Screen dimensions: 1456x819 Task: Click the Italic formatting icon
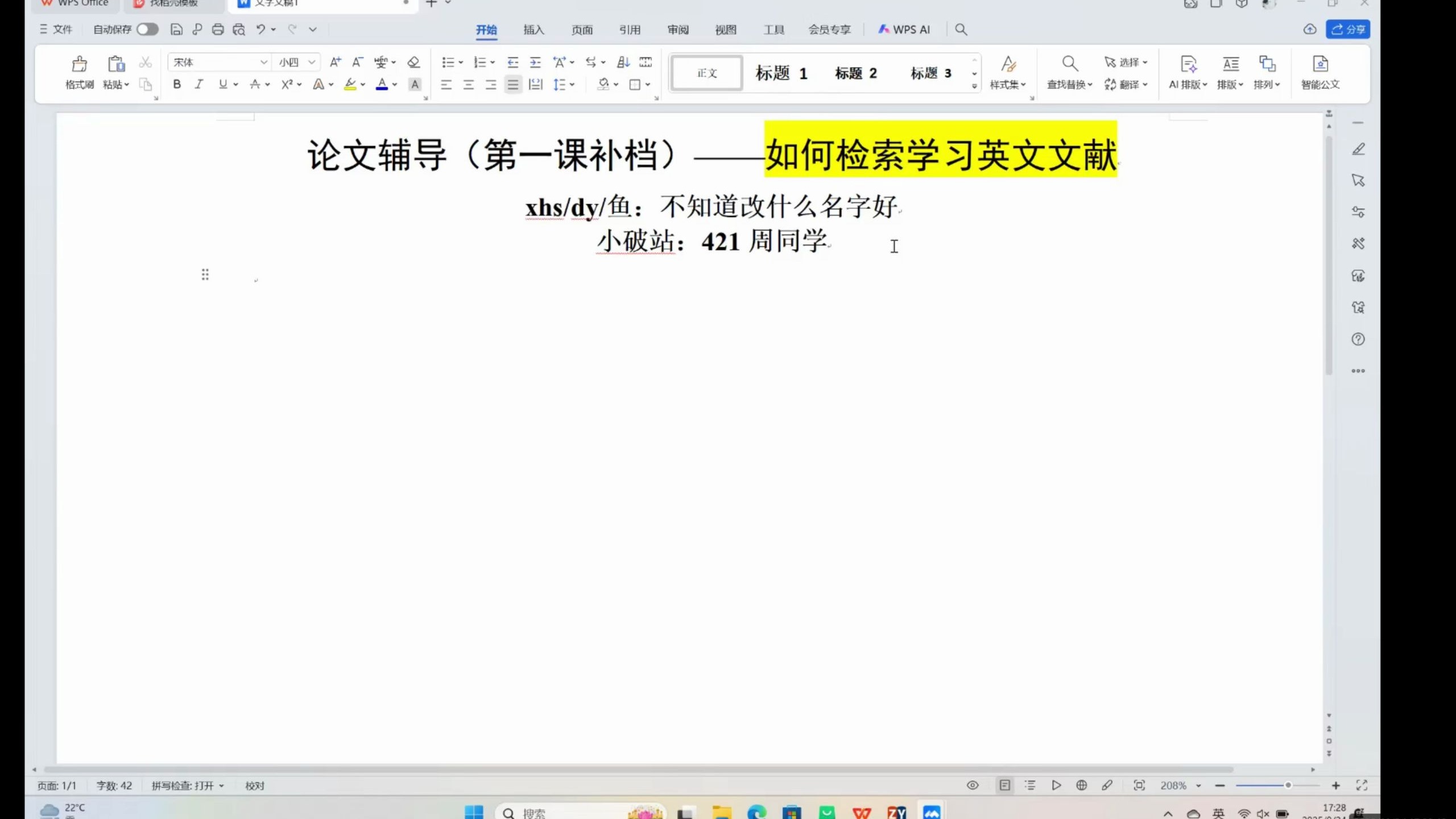(x=198, y=84)
